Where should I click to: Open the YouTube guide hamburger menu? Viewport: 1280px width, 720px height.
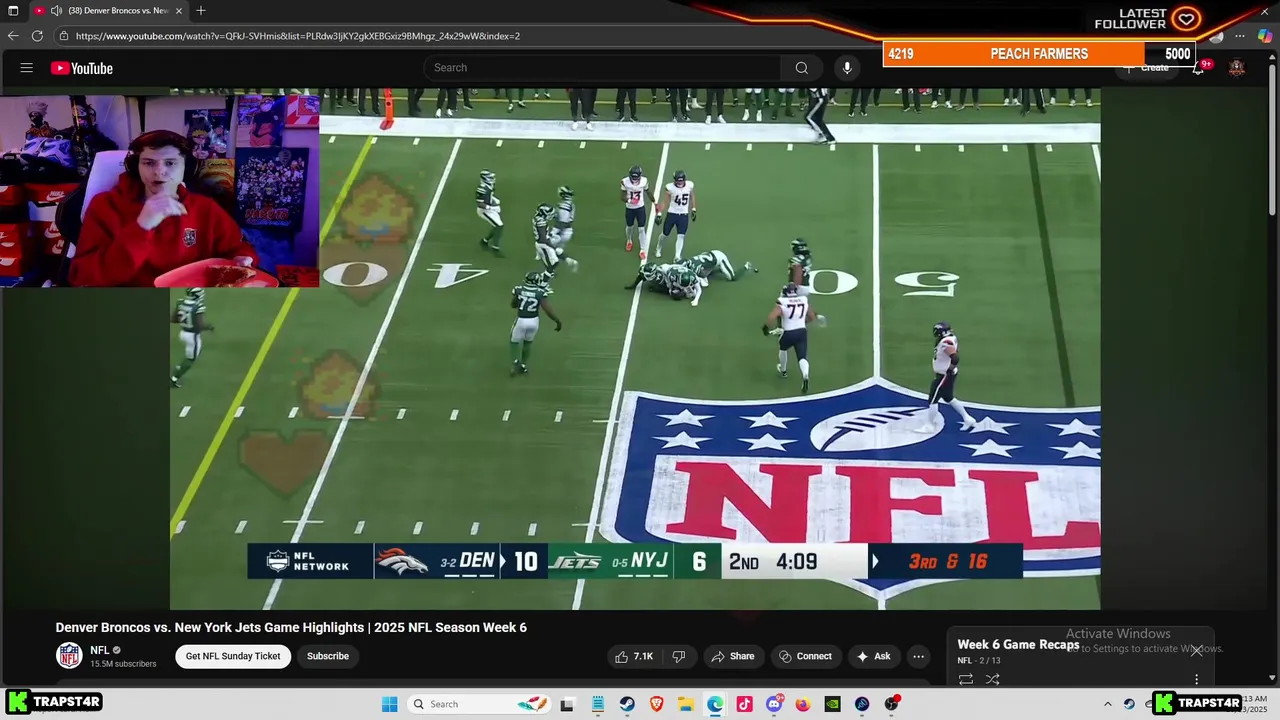point(27,68)
